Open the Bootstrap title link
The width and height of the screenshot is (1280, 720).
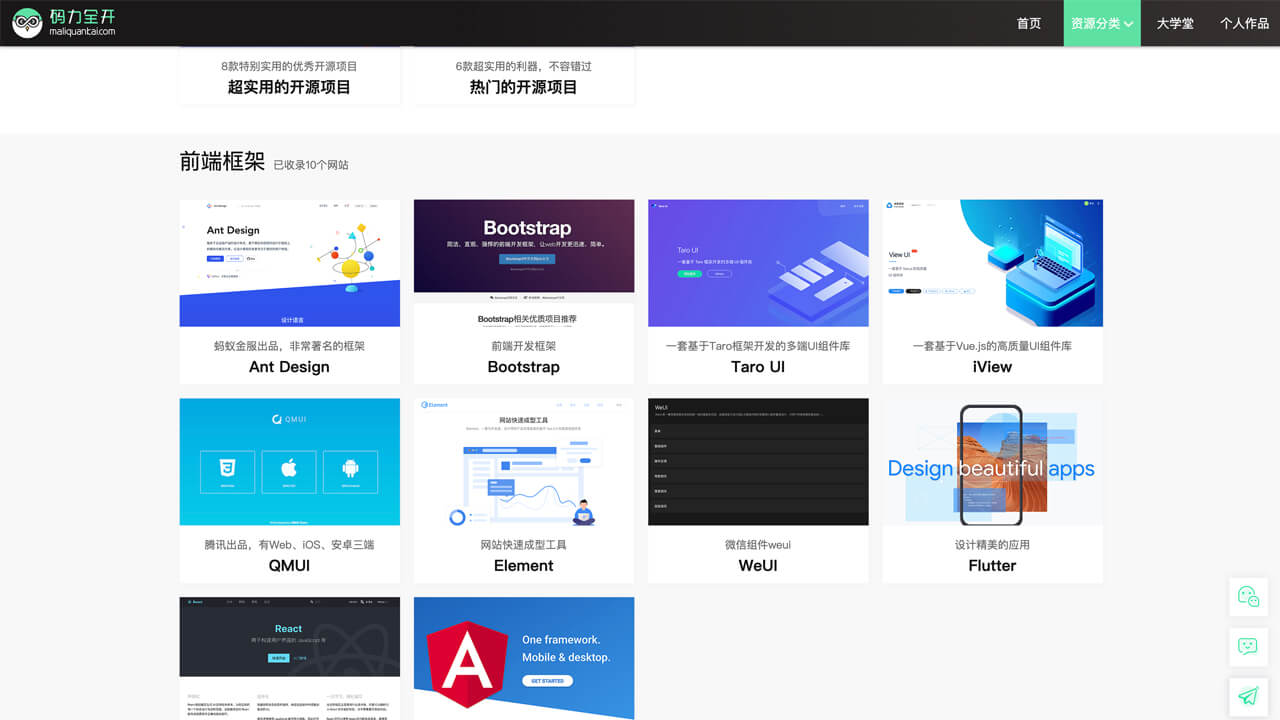point(523,367)
